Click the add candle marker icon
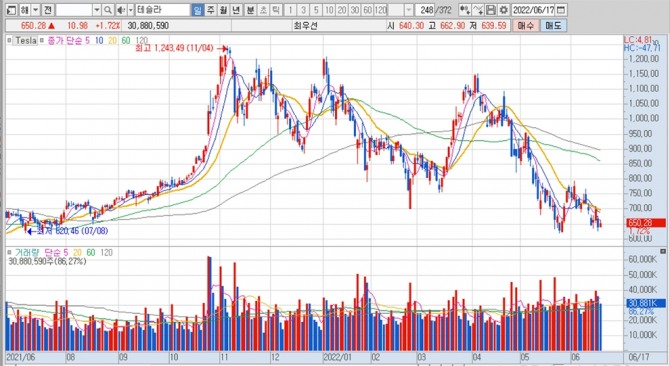 click(465, 10)
